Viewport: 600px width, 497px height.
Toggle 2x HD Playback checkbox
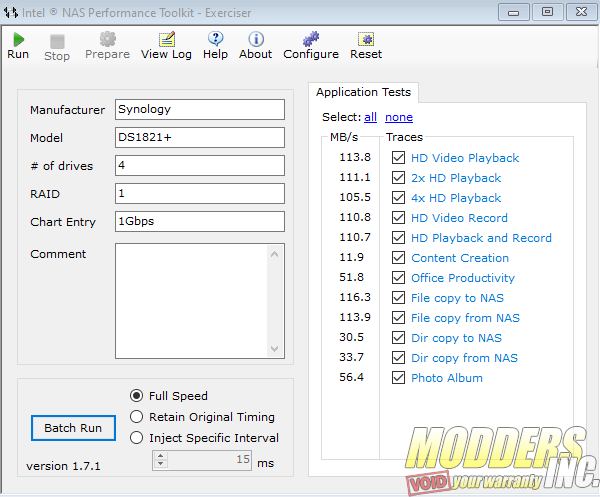point(398,178)
